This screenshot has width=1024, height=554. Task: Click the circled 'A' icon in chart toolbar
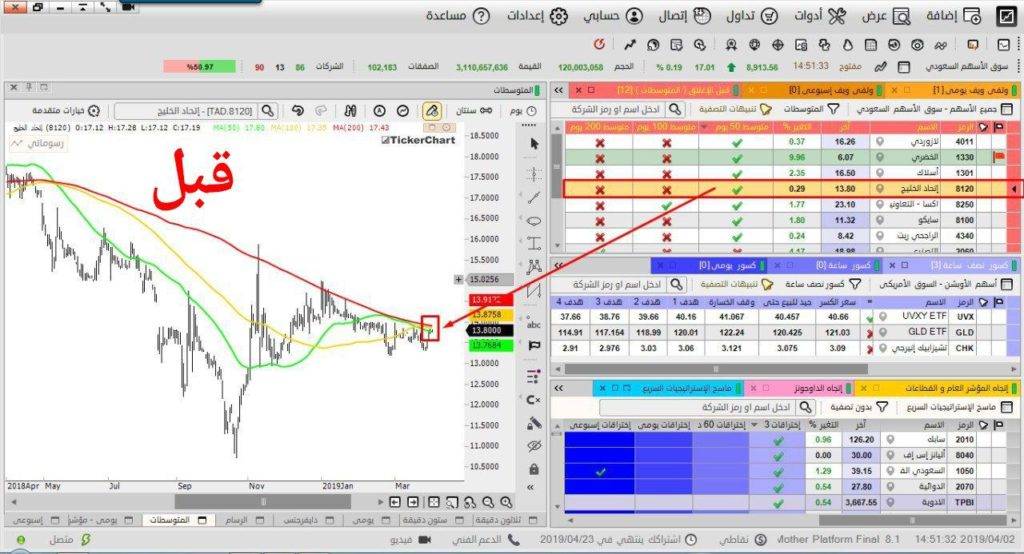(x=379, y=111)
